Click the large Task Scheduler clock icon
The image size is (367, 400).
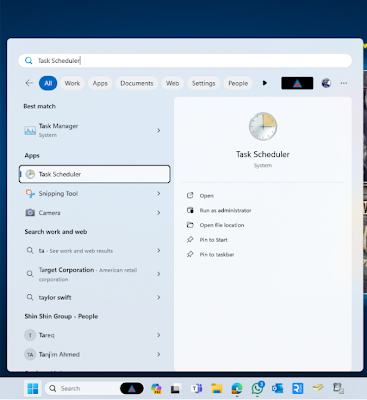pos(263,126)
